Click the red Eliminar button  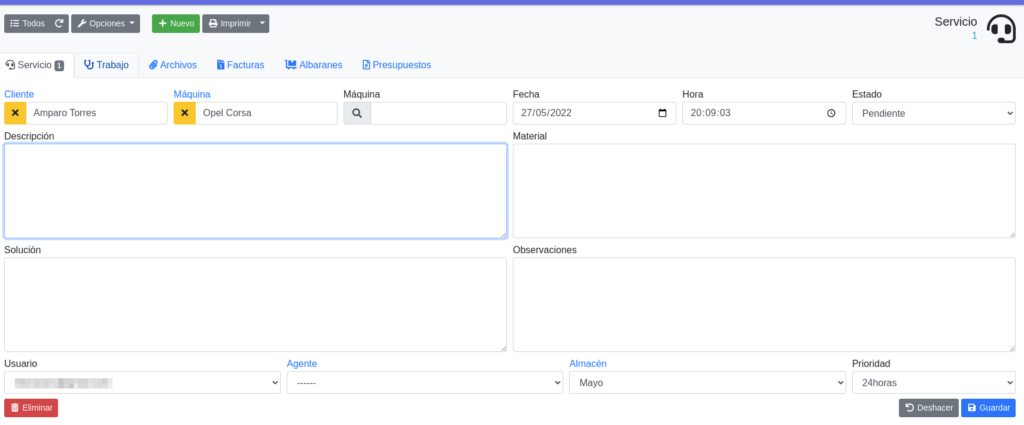tap(31, 408)
